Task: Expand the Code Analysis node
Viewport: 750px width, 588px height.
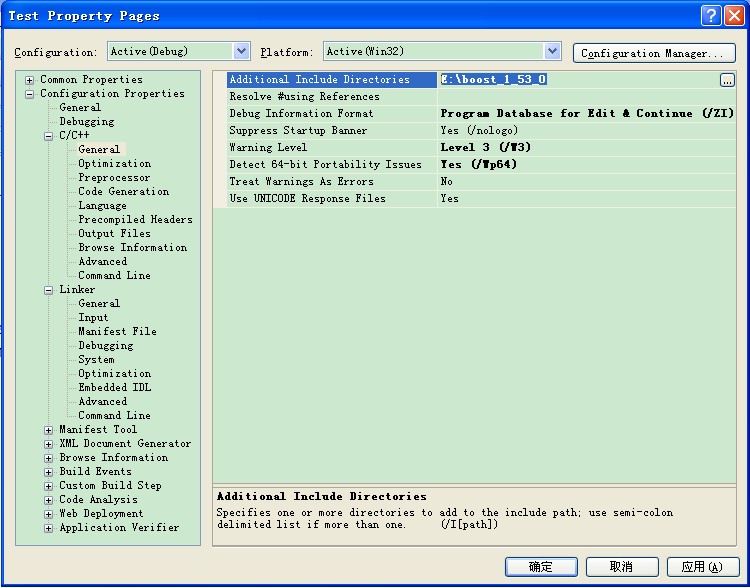Action: click(x=48, y=500)
